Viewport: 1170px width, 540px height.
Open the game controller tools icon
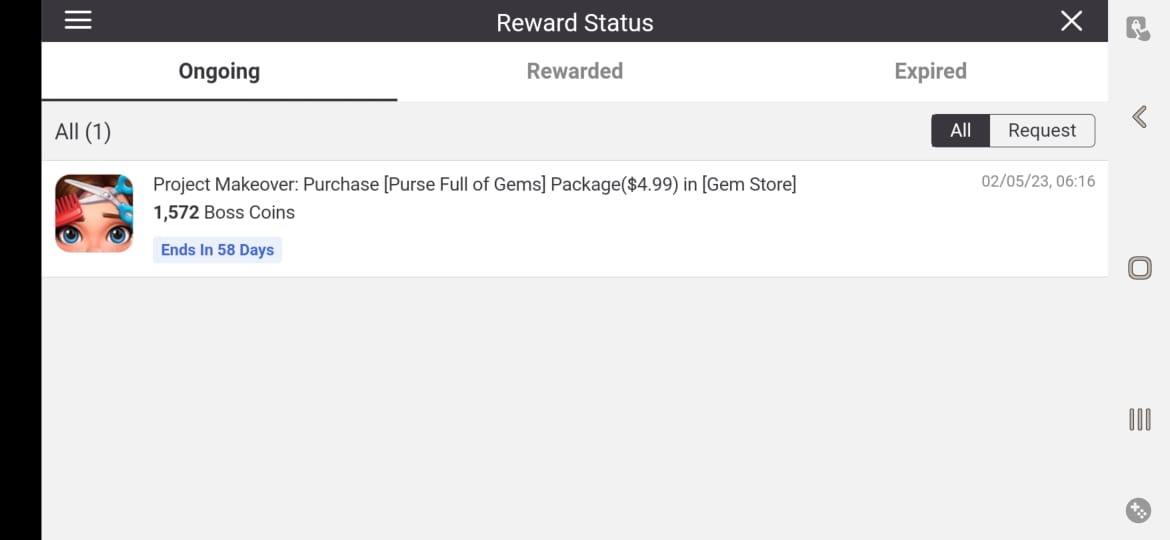1138,510
